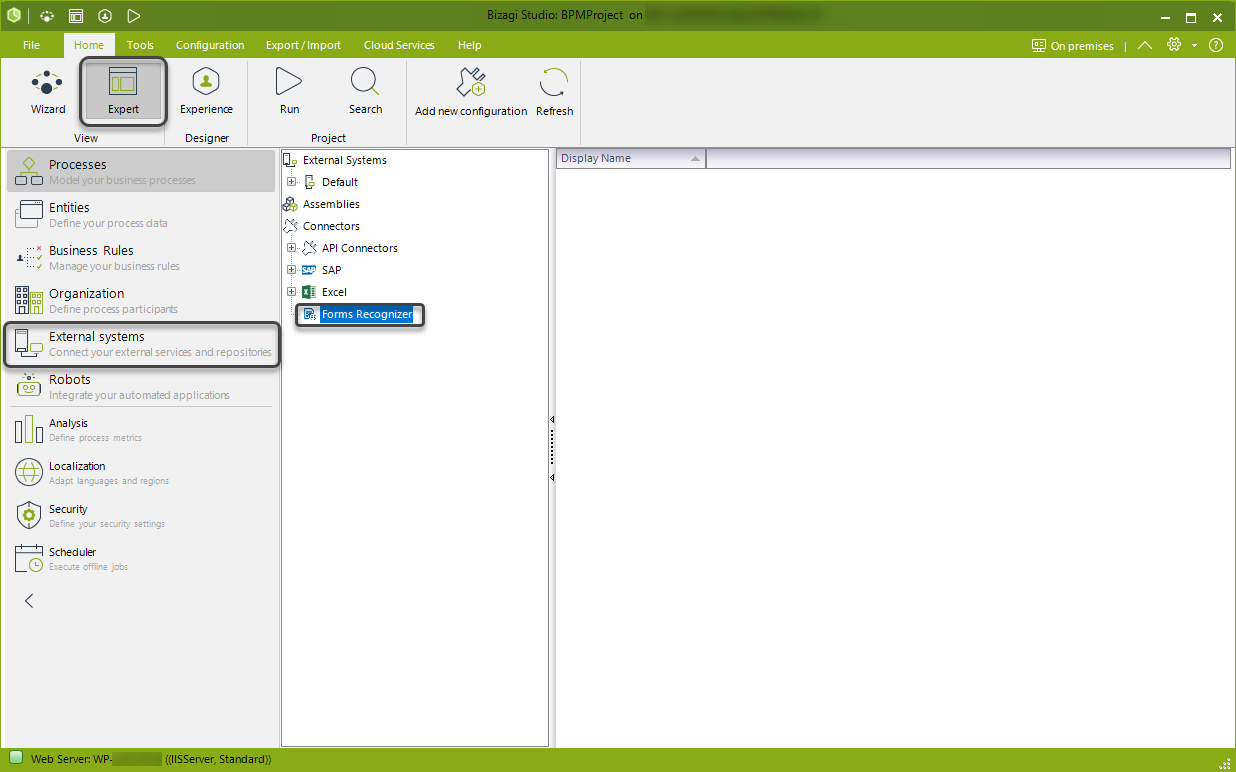1236x772 pixels.
Task: Open the Help tab
Action: tap(470, 45)
